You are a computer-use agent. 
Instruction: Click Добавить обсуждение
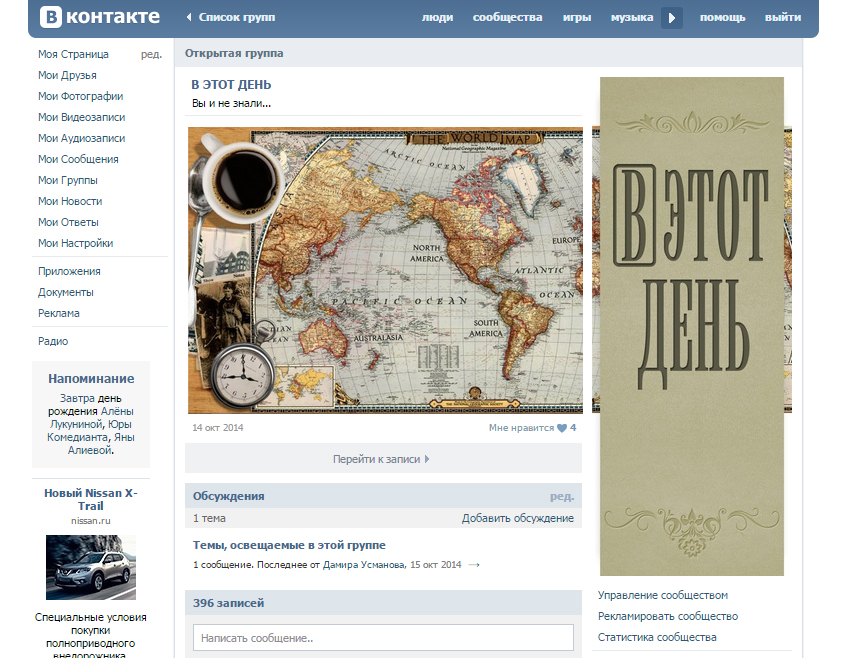click(518, 518)
